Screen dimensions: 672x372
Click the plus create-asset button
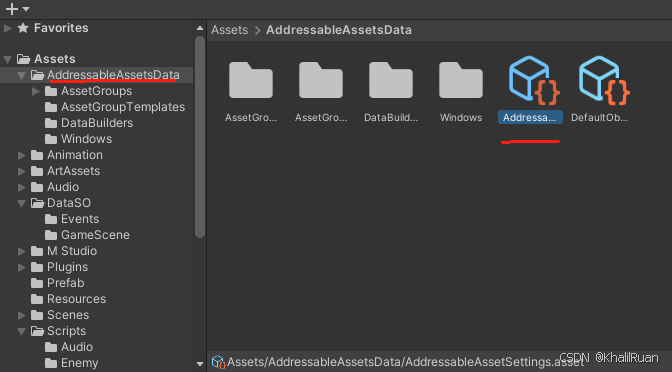pyautogui.click(x=12, y=9)
